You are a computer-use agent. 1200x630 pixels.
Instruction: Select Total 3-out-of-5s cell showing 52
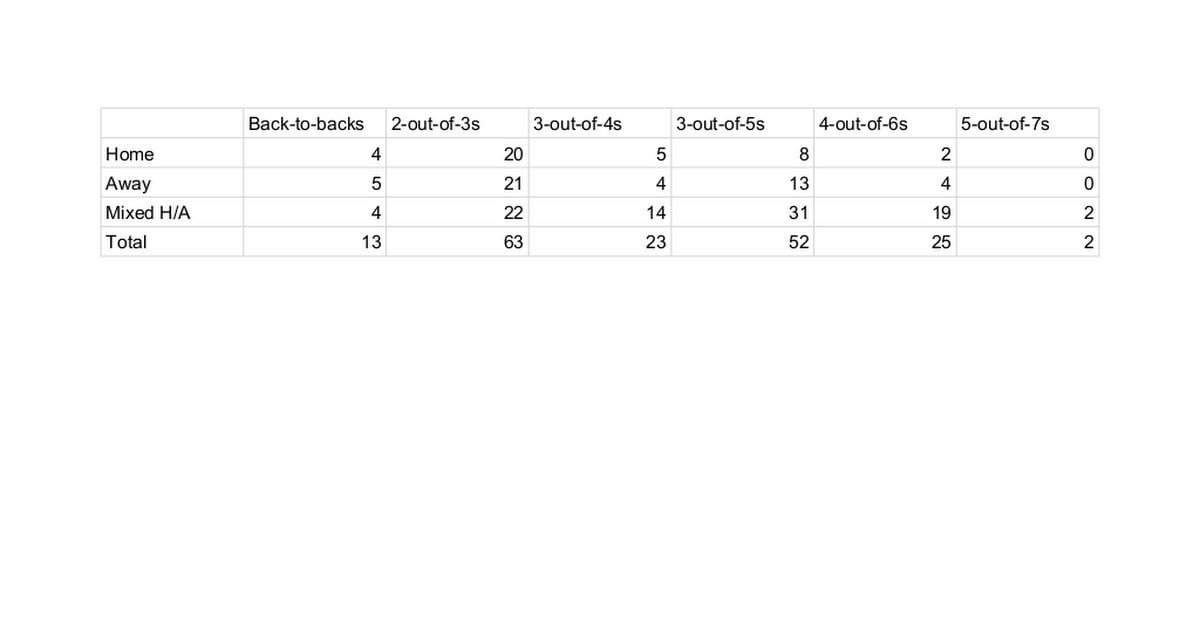click(x=798, y=242)
